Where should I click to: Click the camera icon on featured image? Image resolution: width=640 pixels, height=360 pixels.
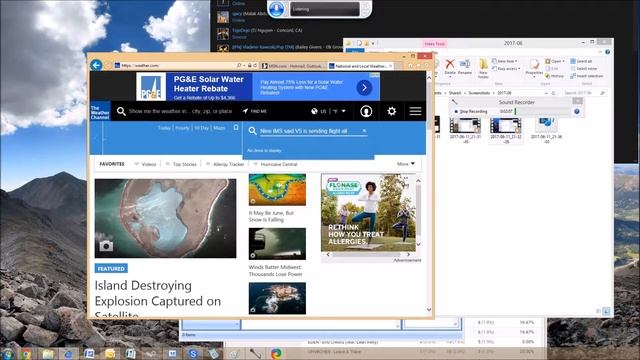click(x=106, y=245)
